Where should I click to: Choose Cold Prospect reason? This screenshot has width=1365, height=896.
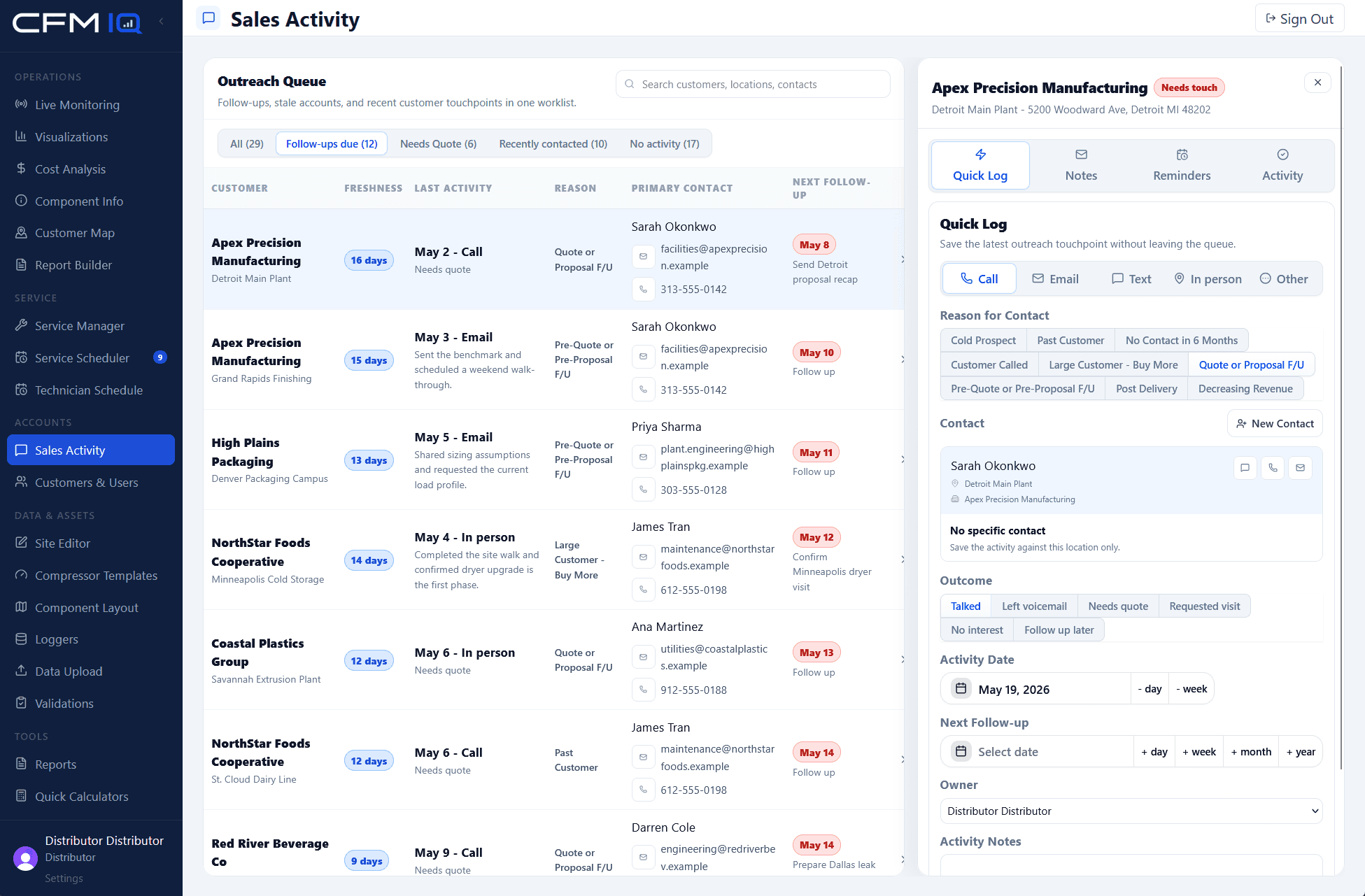tap(983, 340)
